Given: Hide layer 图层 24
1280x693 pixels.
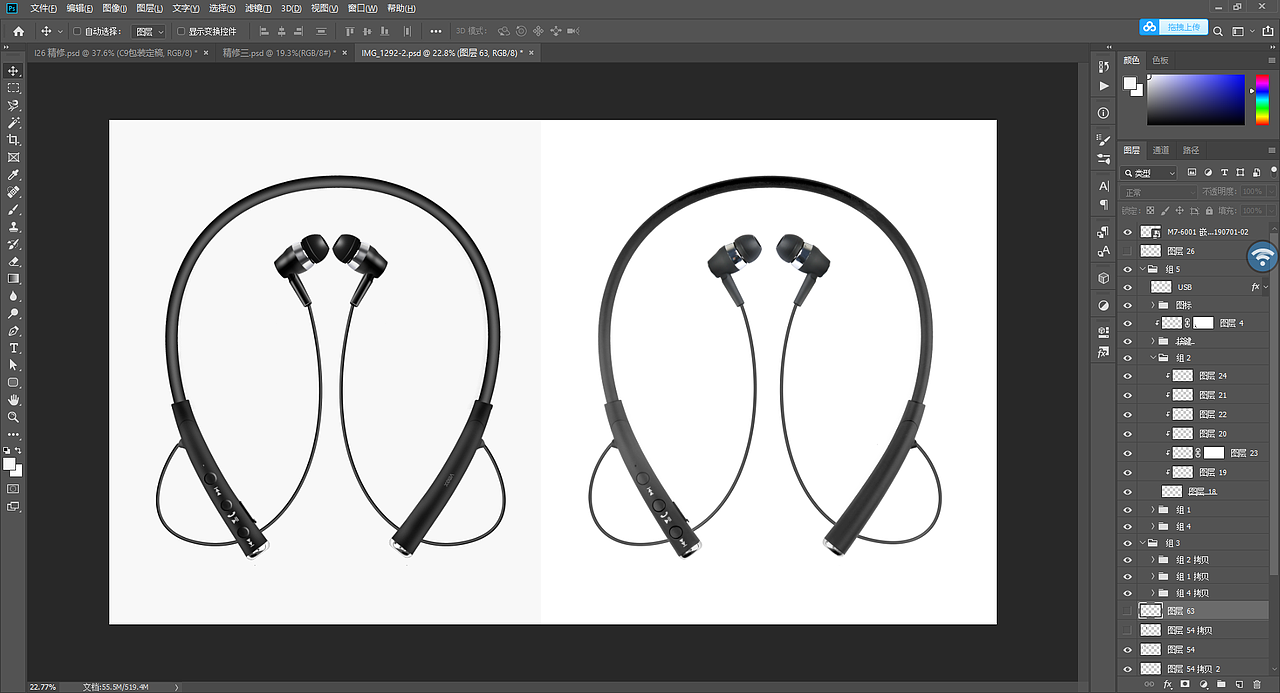Looking at the screenshot, I should 1128,376.
